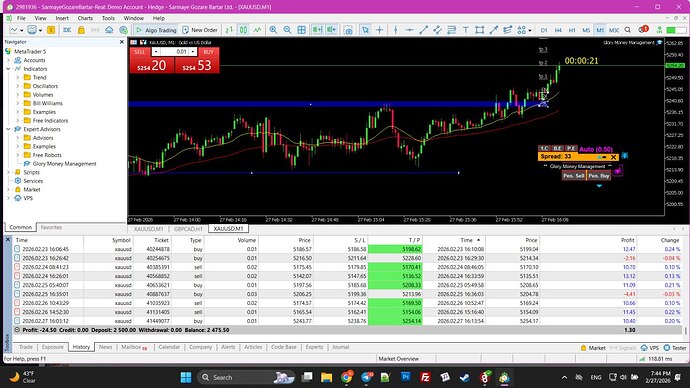Take a chart screenshot with camera icon
This screenshot has width=690, height=388.
pyautogui.click(x=348, y=30)
